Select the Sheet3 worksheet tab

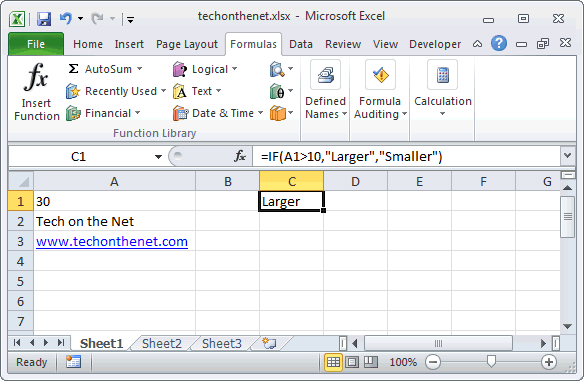tap(222, 343)
